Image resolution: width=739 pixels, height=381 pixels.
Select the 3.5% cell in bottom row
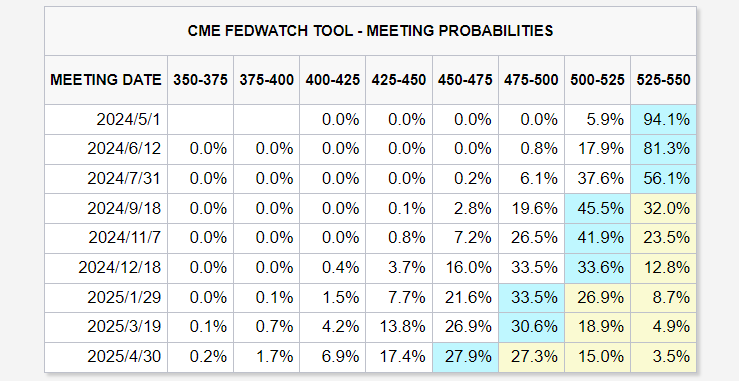(663, 357)
